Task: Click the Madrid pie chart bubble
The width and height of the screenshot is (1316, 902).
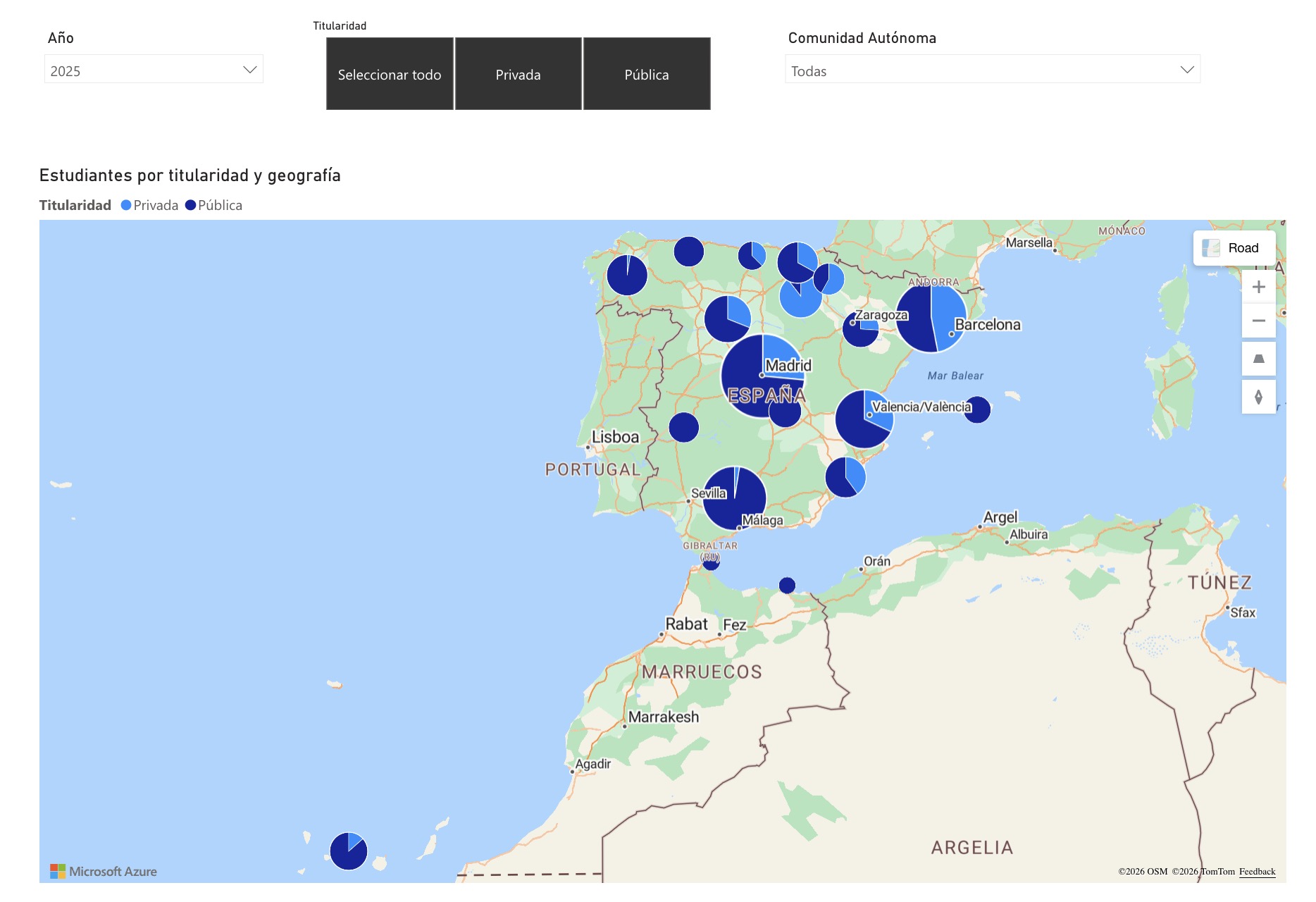Action: 762,376
